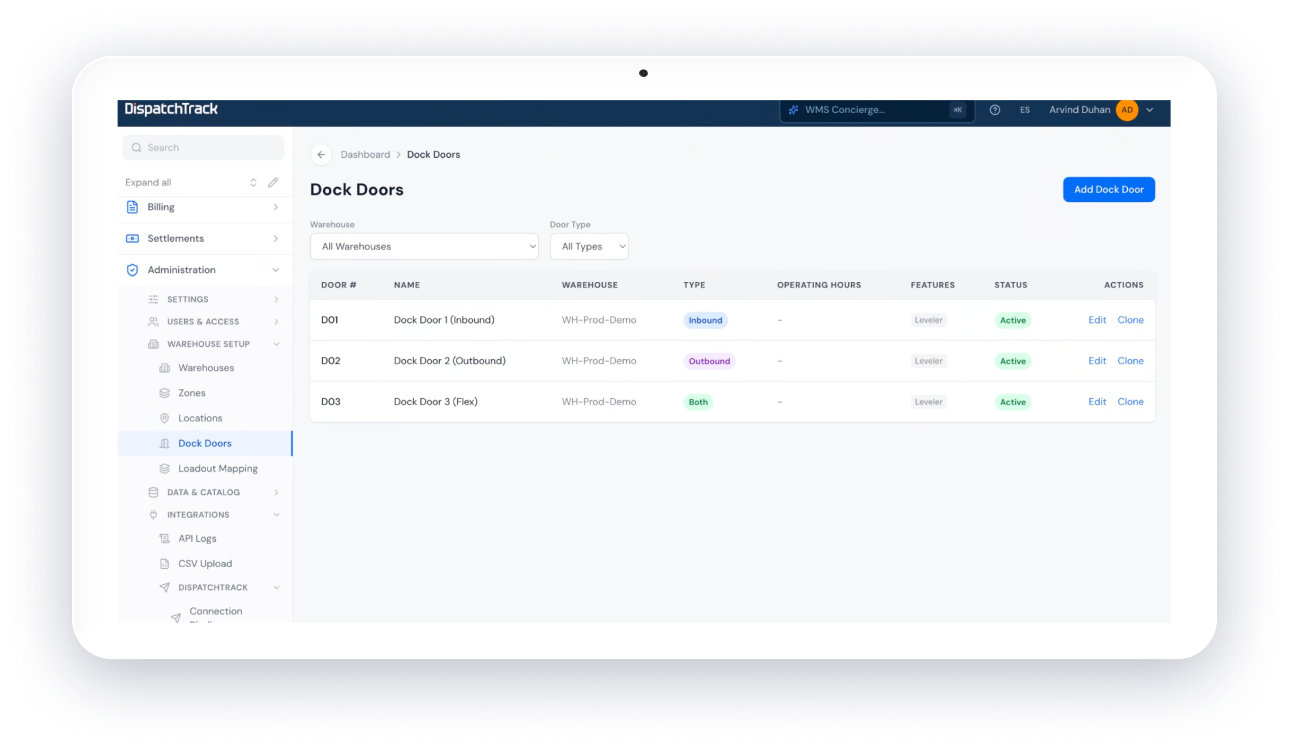Click the sidebar Search field
Viewport: 1289px width, 748px height.
click(x=203, y=148)
